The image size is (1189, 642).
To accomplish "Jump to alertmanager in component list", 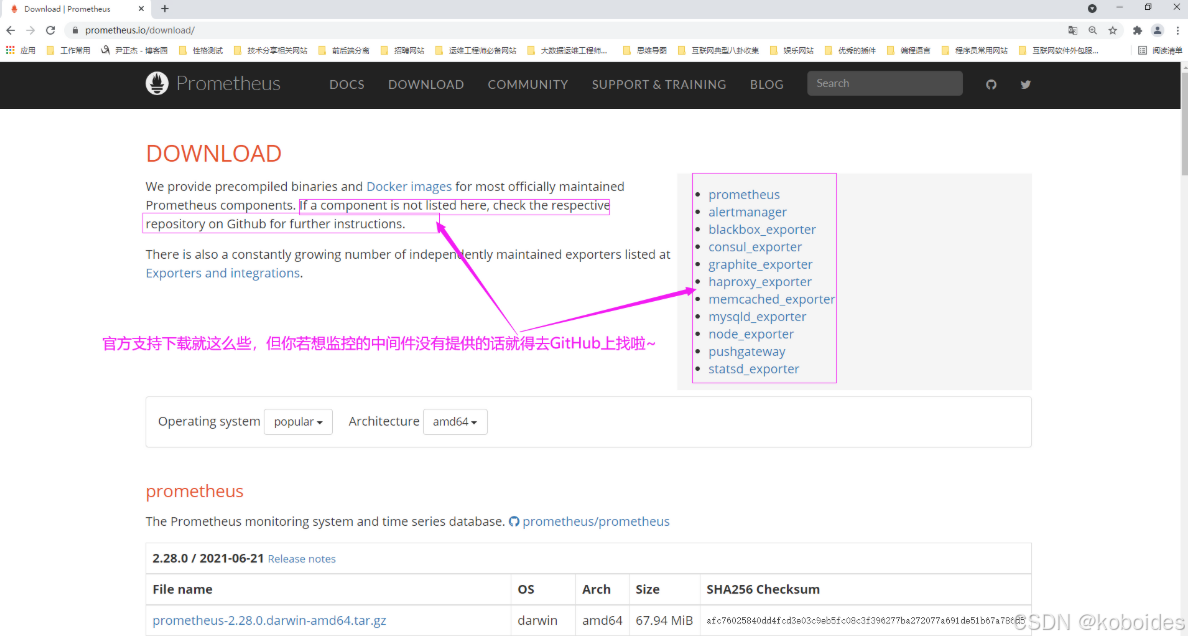I will click(x=748, y=212).
